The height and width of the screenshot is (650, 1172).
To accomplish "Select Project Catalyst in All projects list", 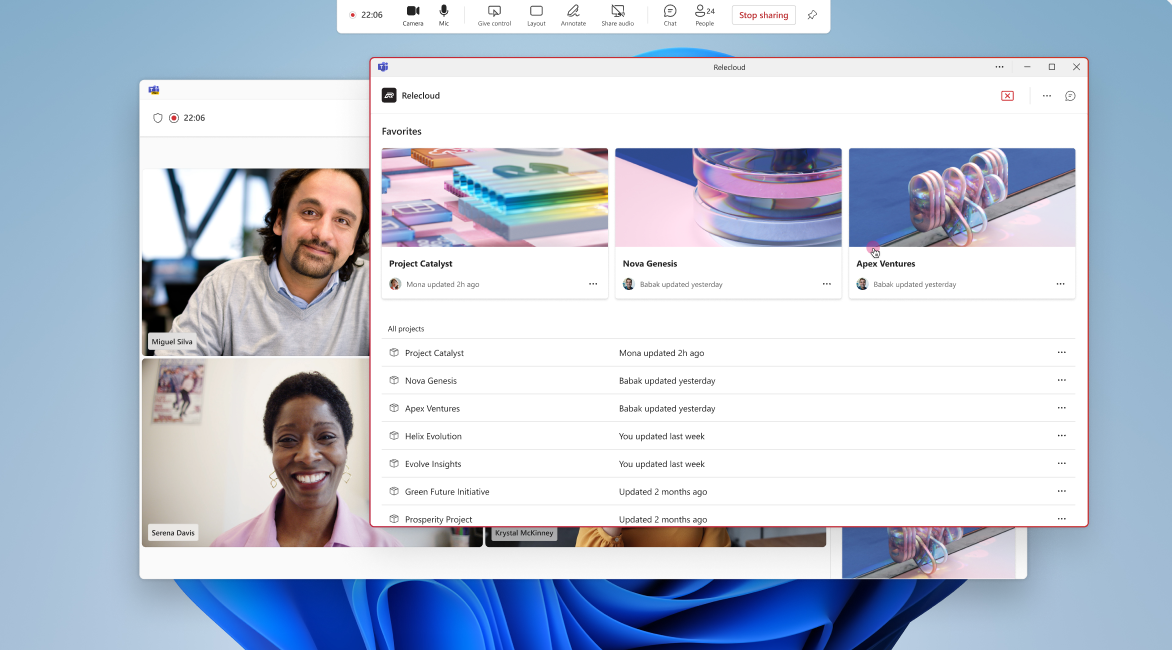I will point(728,353).
